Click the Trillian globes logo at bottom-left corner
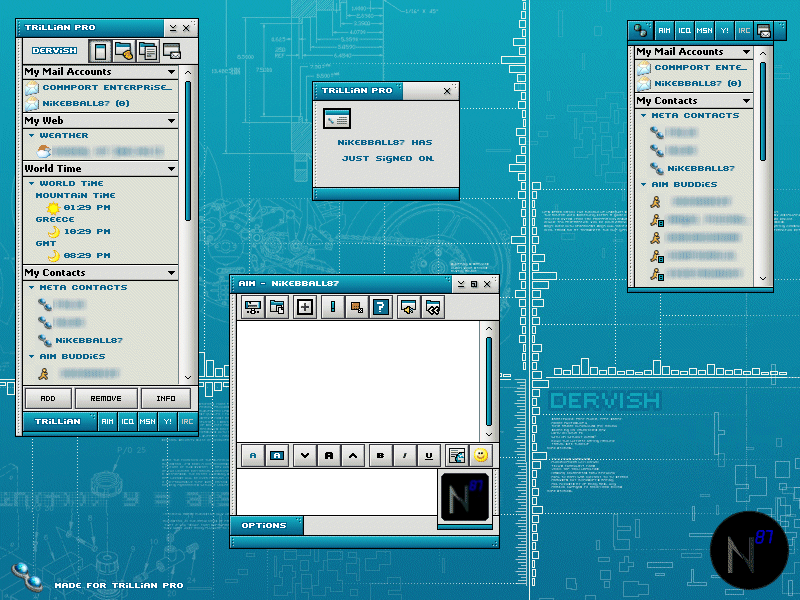Screen dimensions: 800x600 pos(27,577)
